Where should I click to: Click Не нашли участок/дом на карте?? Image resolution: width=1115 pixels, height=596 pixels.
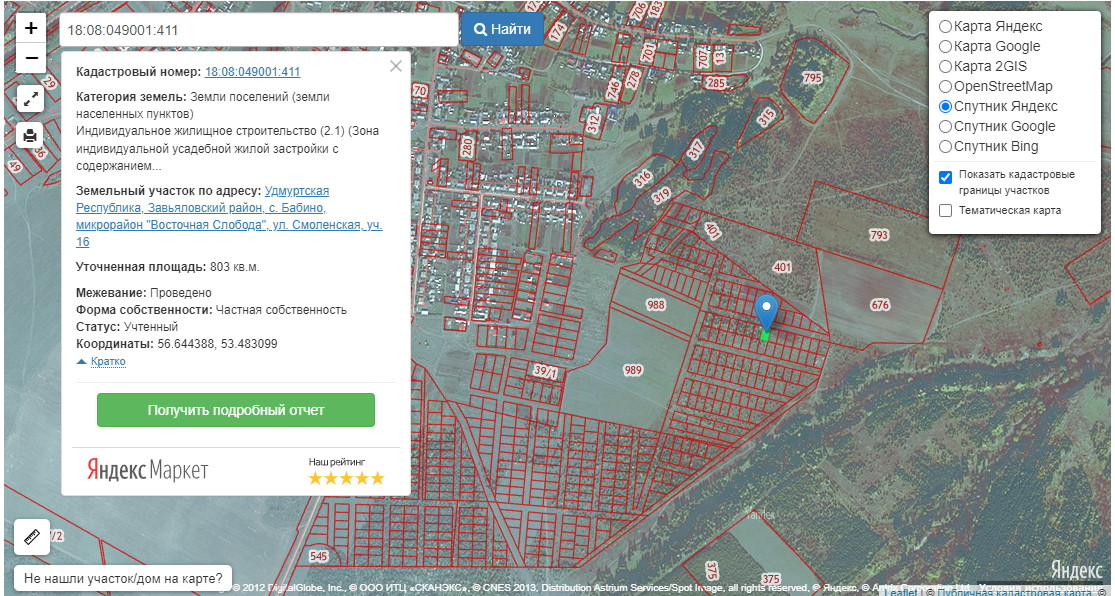pyautogui.click(x=123, y=578)
